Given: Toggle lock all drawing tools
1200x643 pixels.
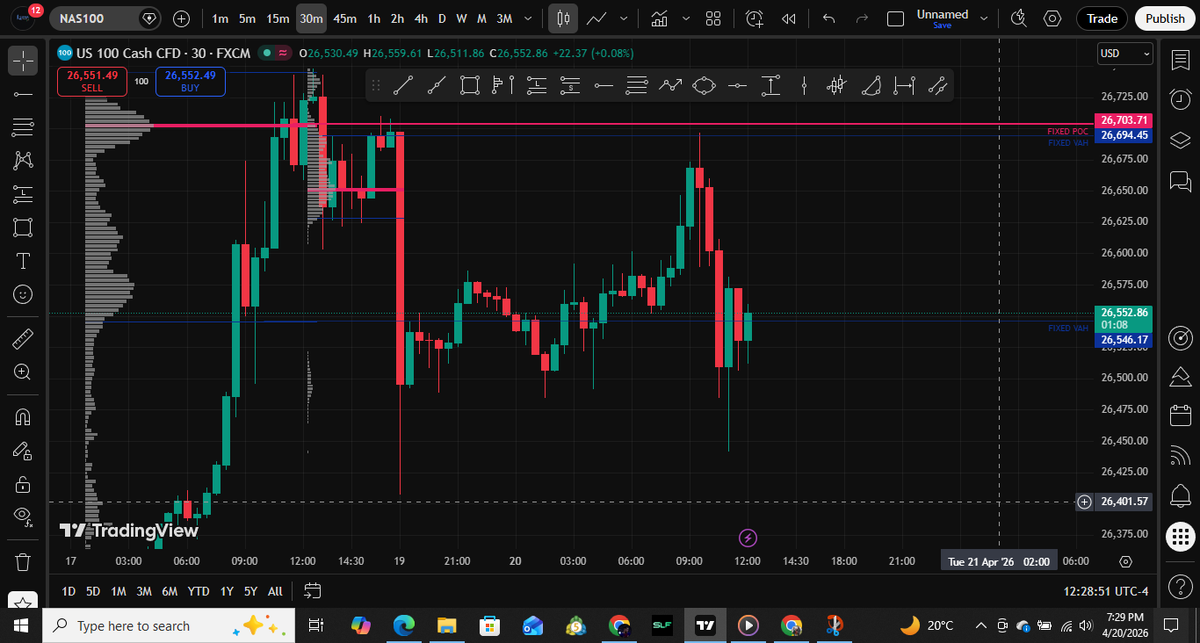Looking at the screenshot, I should [22, 484].
